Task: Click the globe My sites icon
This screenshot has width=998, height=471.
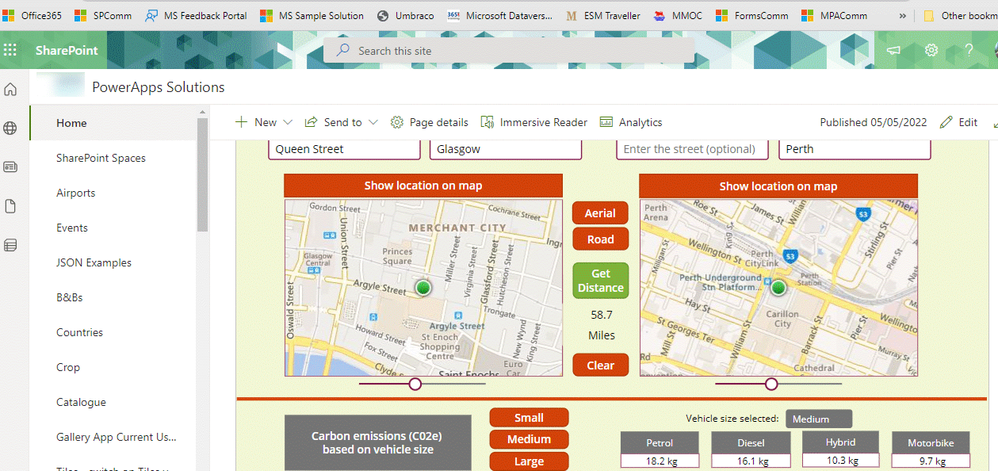Action: (x=10, y=129)
